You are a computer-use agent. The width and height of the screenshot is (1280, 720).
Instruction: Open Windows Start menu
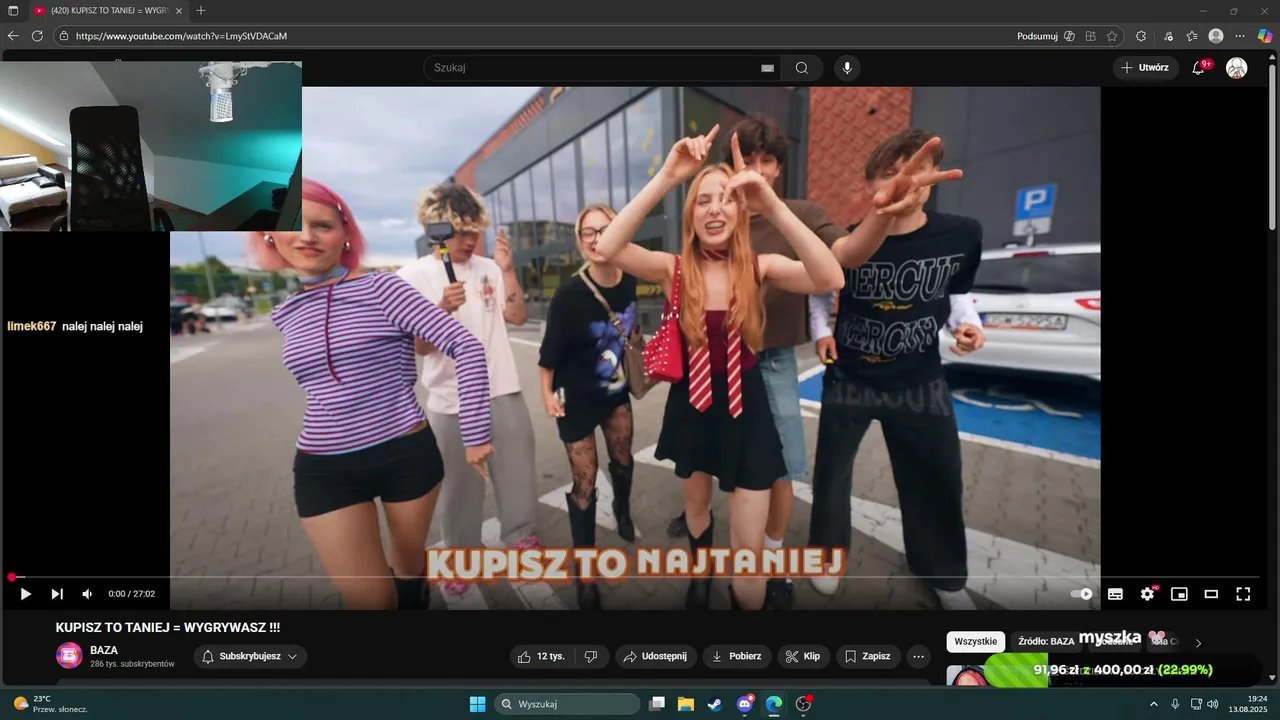[x=477, y=704]
